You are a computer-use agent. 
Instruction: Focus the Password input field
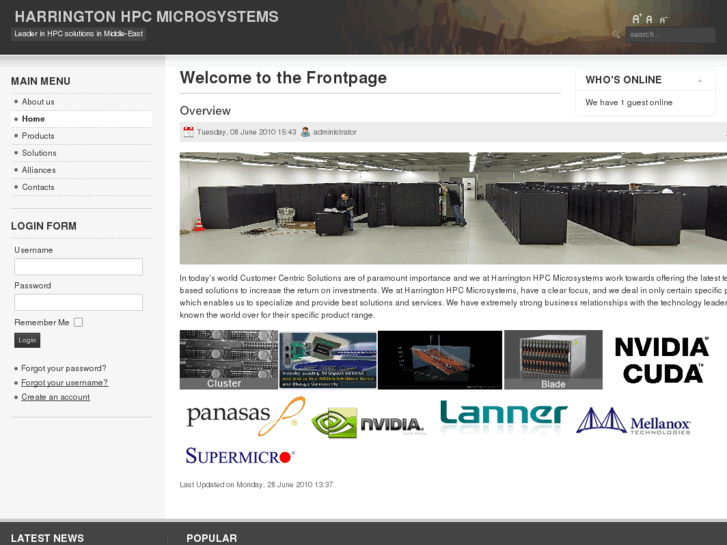point(78,302)
